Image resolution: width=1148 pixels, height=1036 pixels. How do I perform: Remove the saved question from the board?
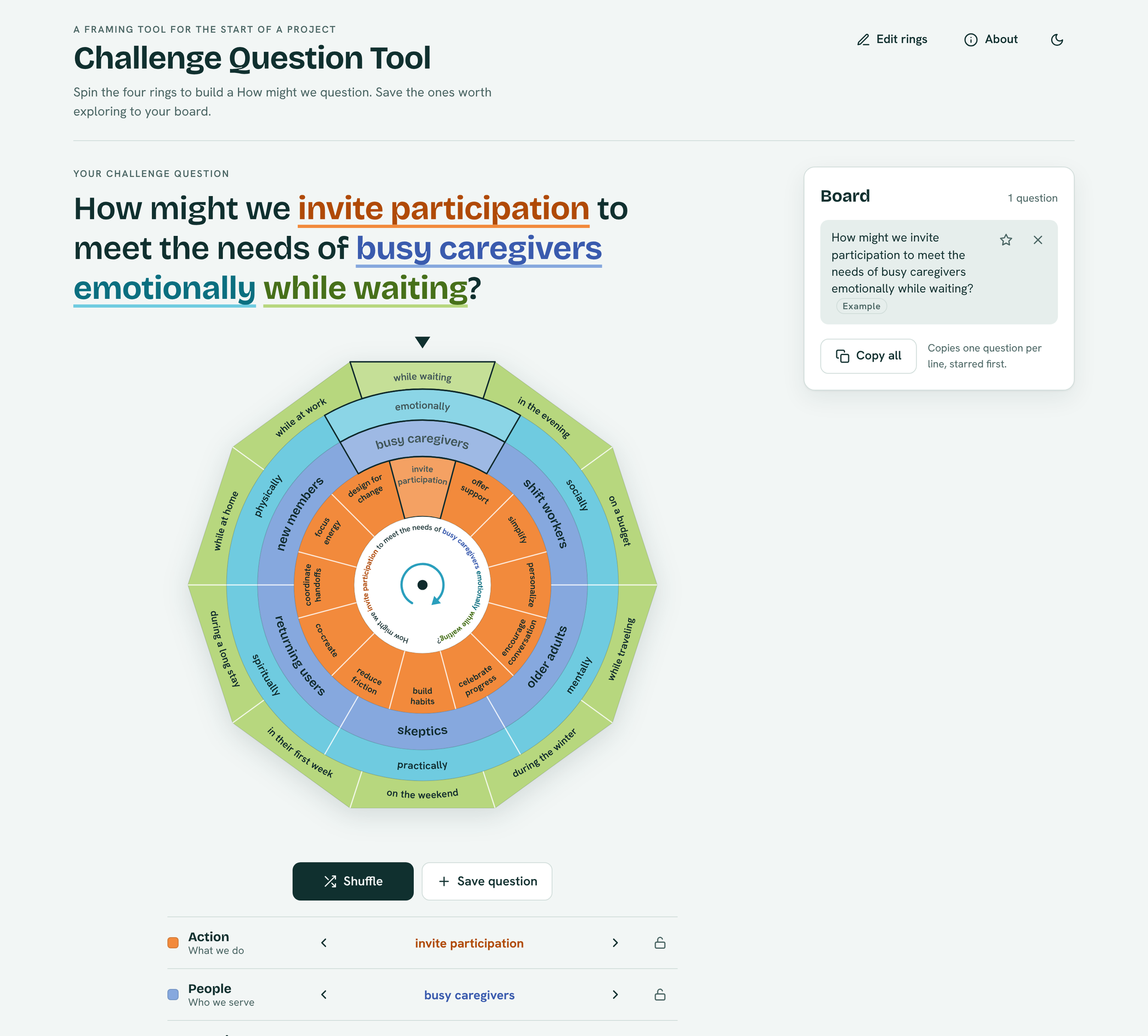[x=1038, y=240]
